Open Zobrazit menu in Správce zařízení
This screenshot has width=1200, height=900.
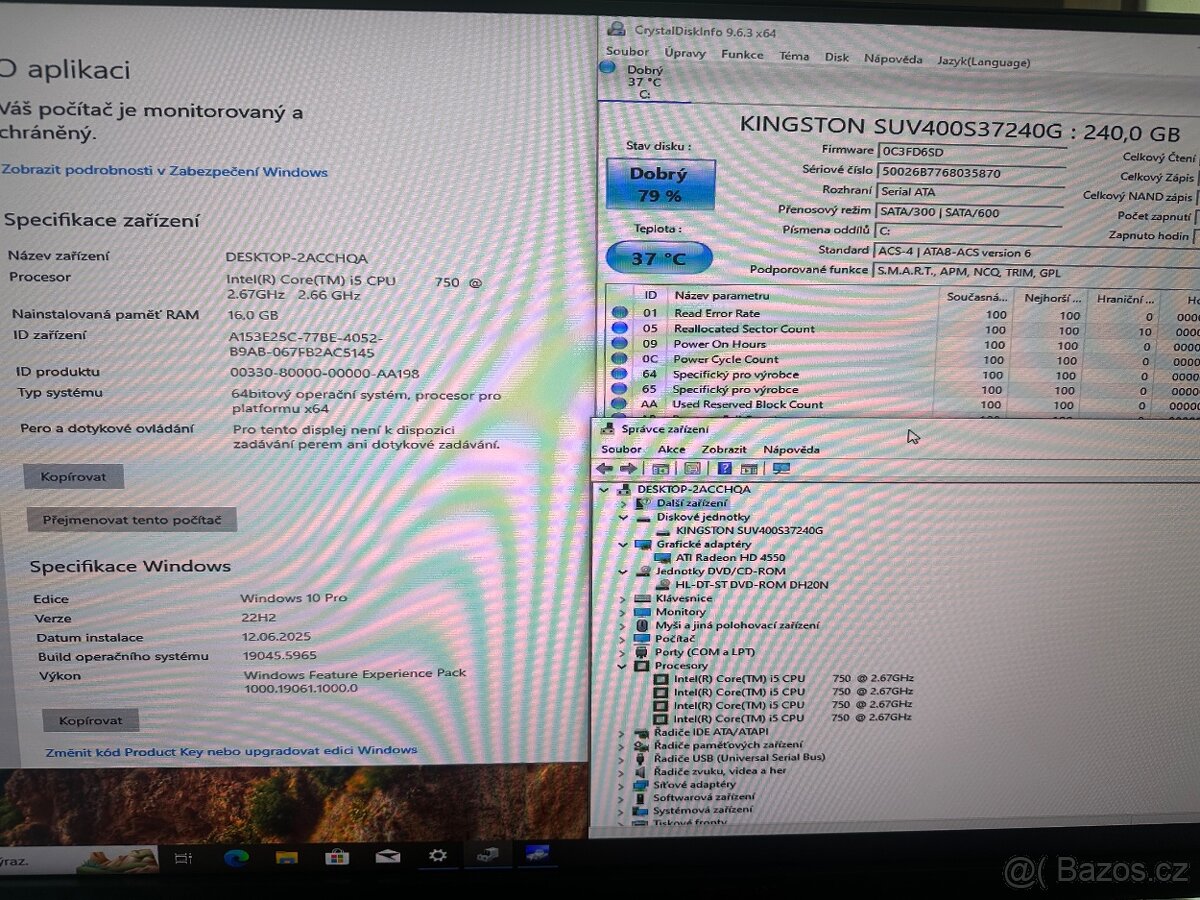(x=724, y=450)
